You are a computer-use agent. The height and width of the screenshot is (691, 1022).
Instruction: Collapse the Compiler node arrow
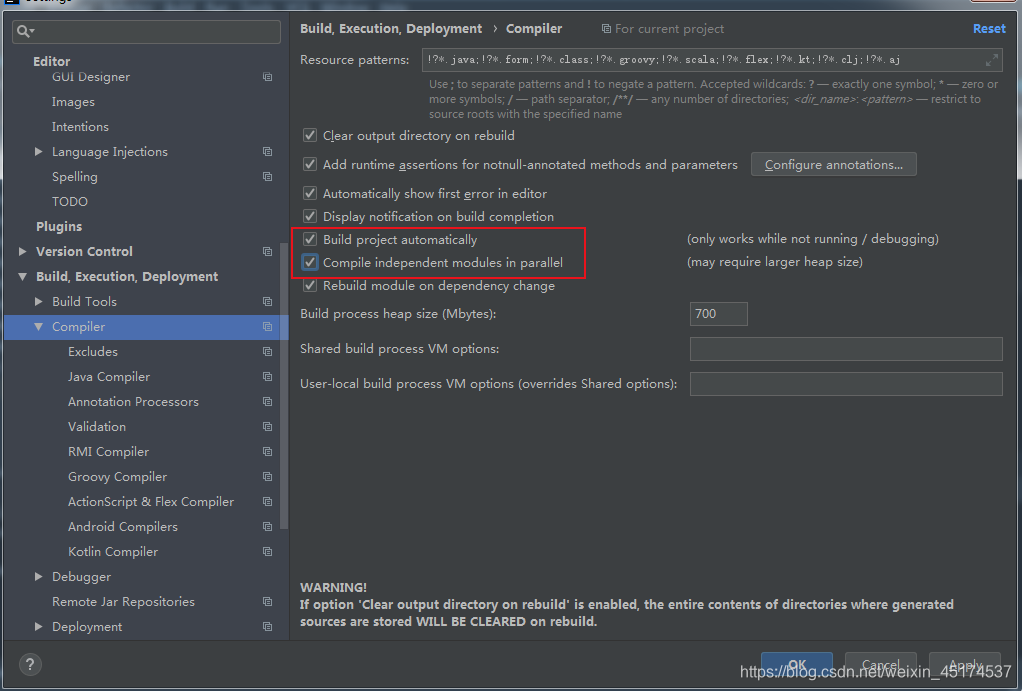coord(38,327)
